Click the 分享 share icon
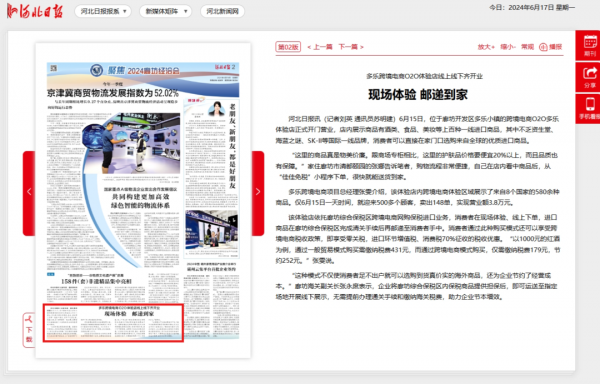600x384 pixels. click(590, 77)
